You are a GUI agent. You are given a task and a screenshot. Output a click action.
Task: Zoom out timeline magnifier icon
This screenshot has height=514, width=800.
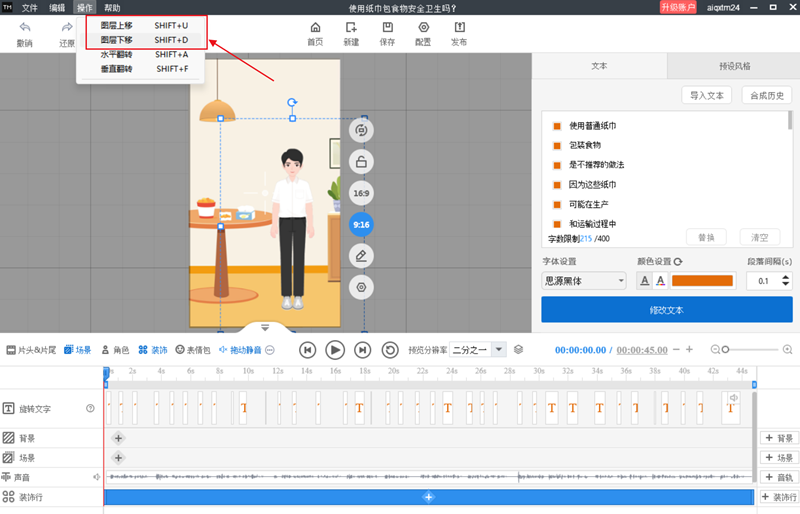tap(715, 350)
